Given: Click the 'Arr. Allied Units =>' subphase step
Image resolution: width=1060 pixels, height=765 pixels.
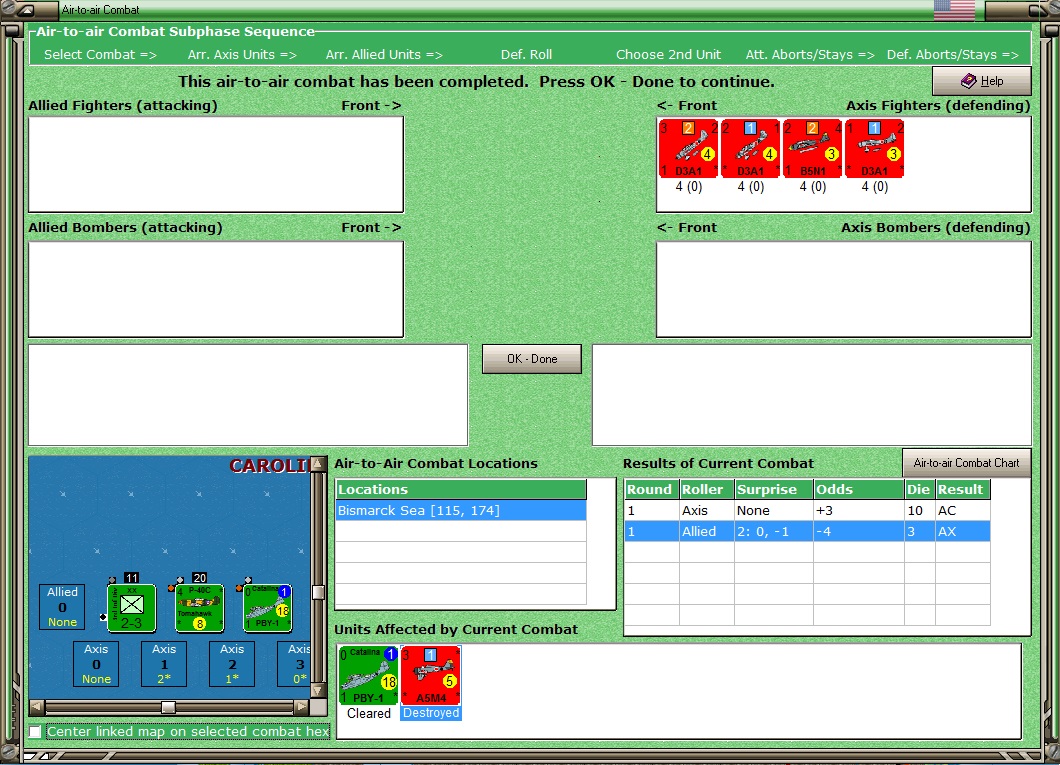Looking at the screenshot, I should (x=384, y=55).
